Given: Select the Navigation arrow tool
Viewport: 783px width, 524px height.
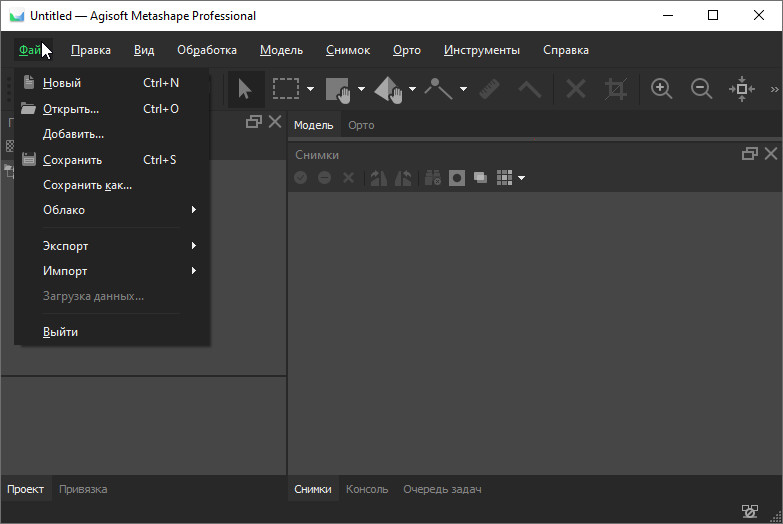Looking at the screenshot, I should coord(245,89).
